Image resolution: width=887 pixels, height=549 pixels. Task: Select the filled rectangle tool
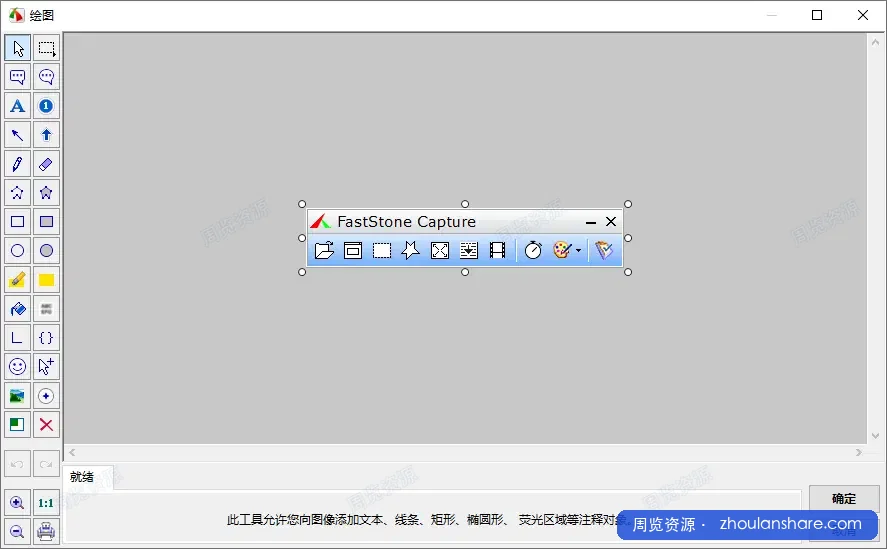(46, 222)
